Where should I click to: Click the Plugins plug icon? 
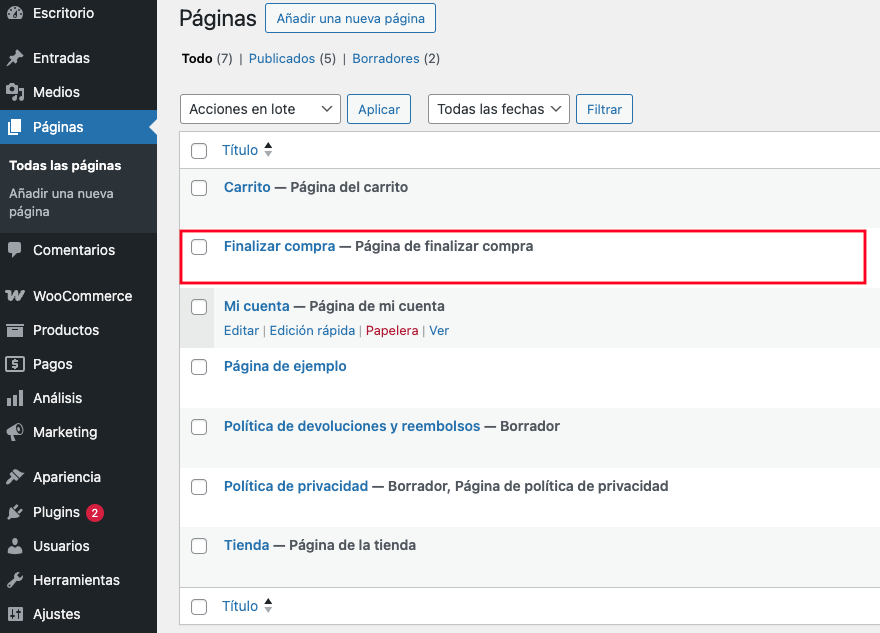(15, 512)
